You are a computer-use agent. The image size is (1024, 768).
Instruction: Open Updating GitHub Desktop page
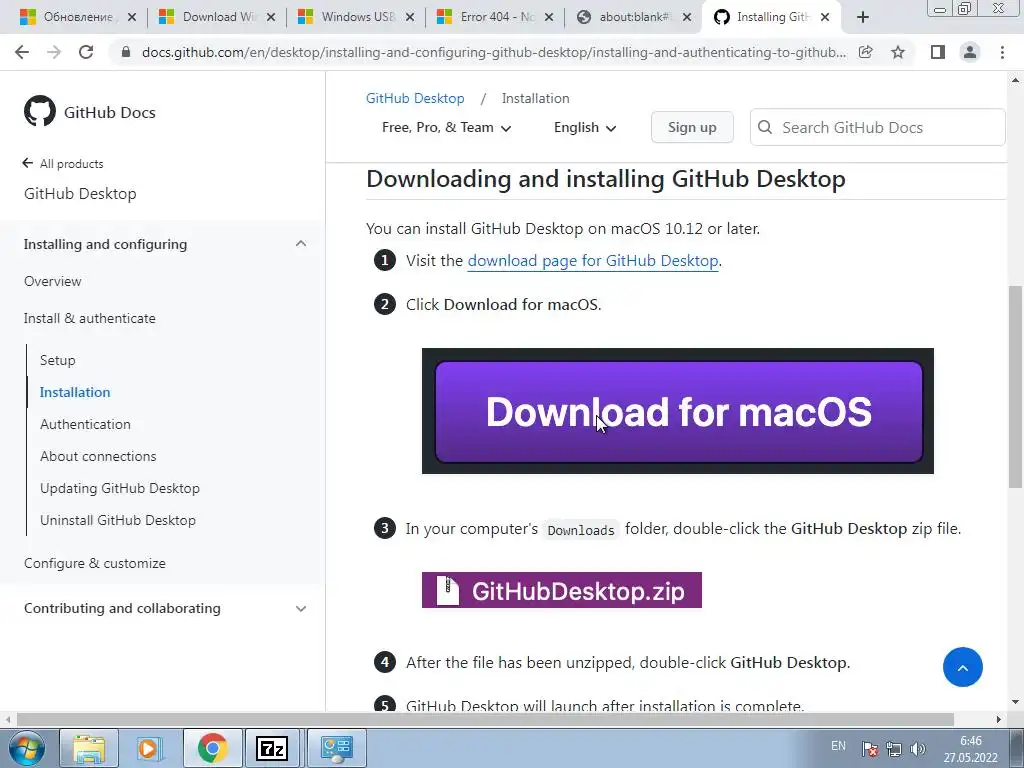point(120,488)
